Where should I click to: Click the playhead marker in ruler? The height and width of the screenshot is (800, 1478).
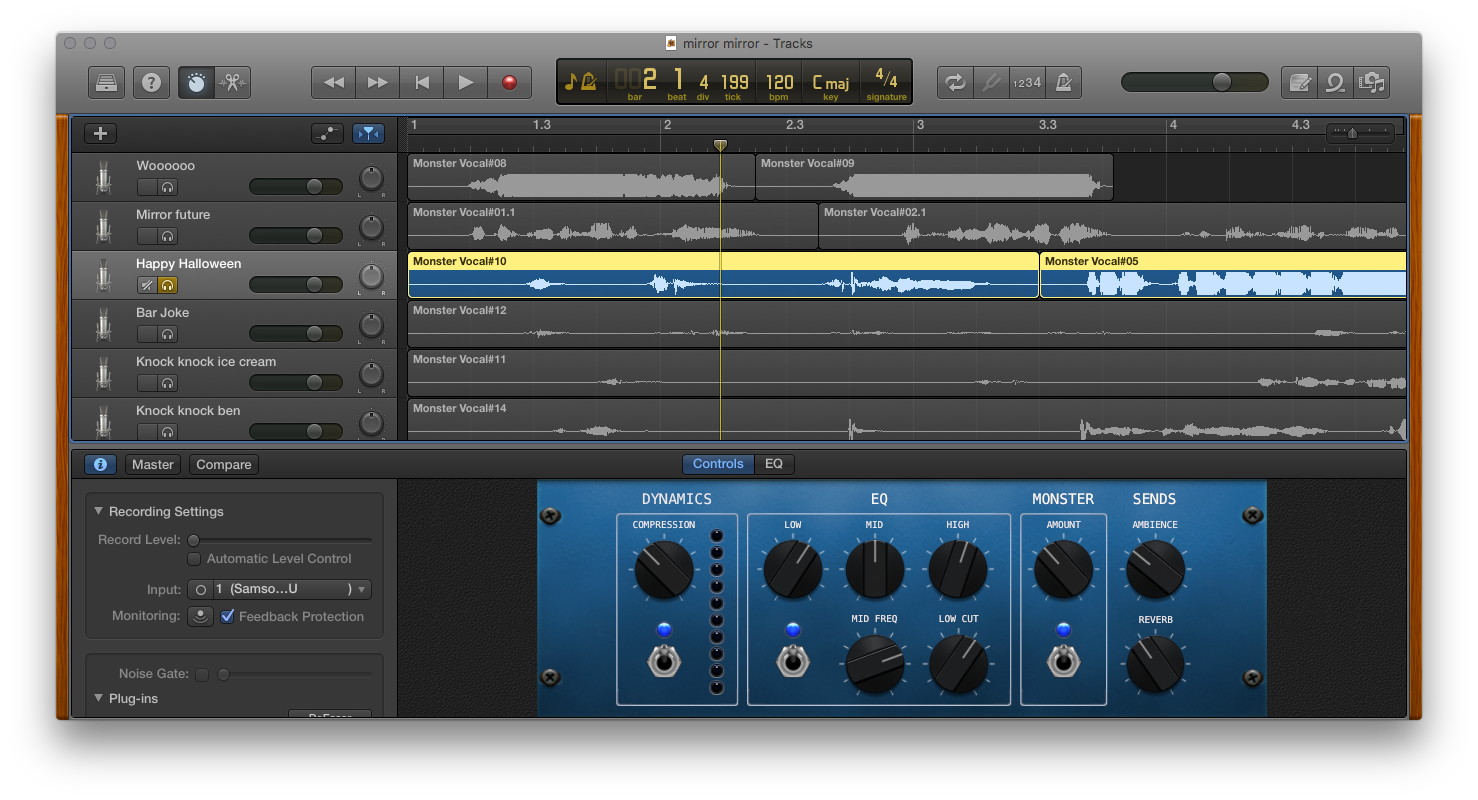(720, 146)
